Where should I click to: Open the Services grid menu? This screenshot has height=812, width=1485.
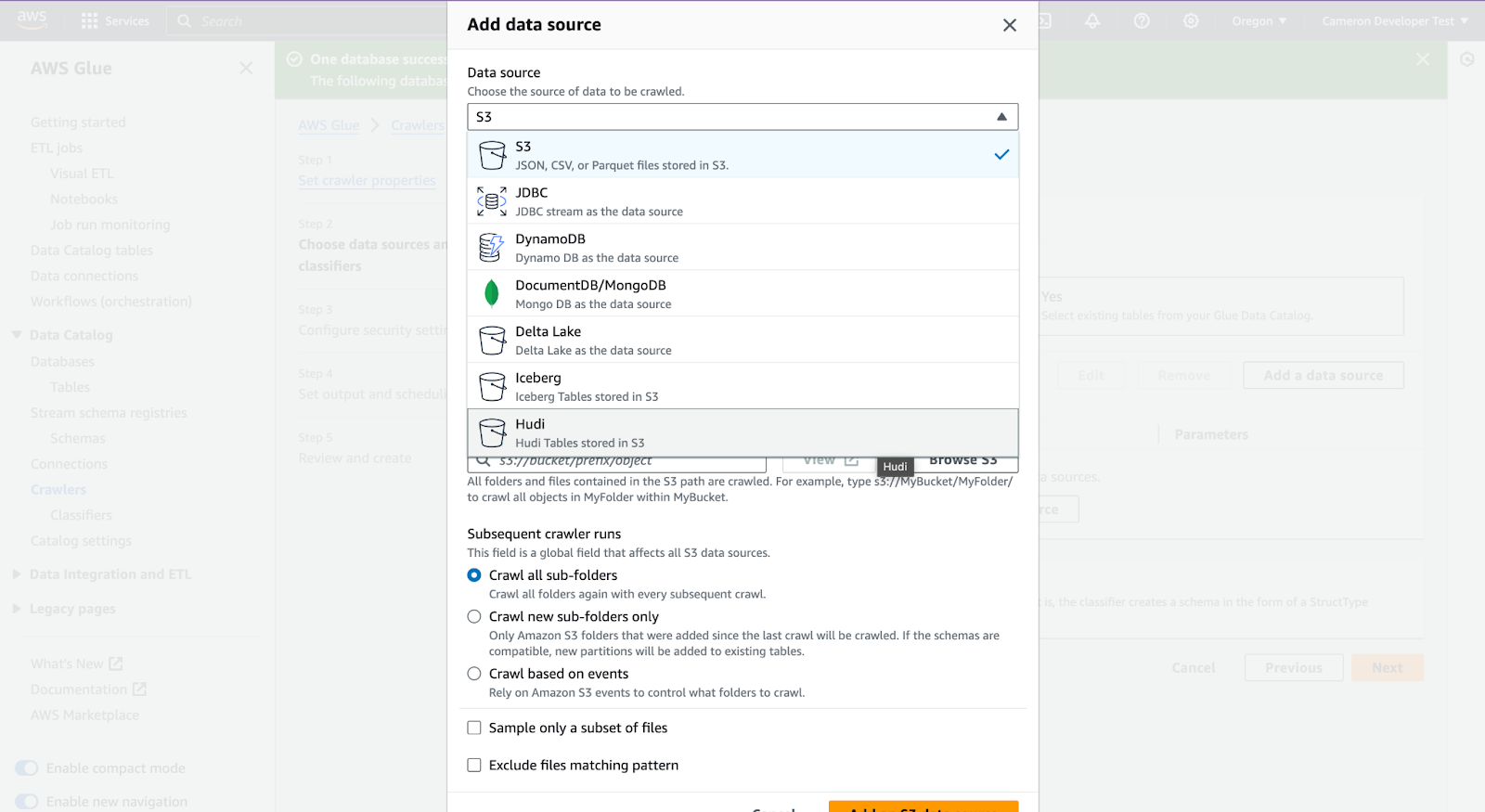tap(115, 20)
